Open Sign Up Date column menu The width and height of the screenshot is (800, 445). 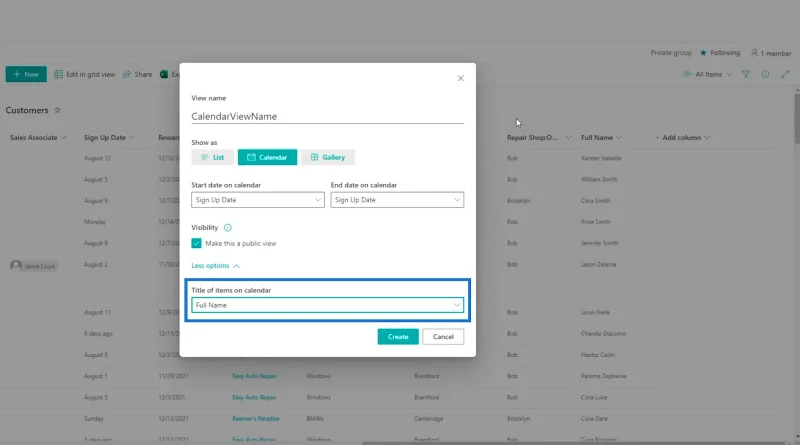[x=109, y=138]
